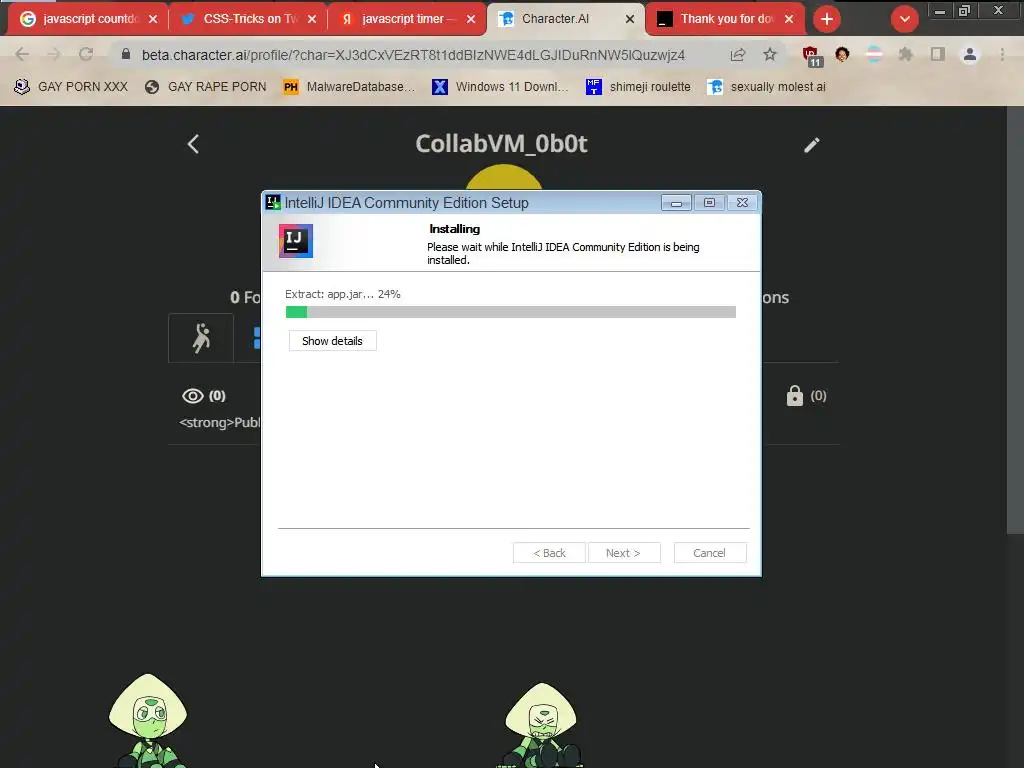Minimize the IntelliJ setup dialog
The height and width of the screenshot is (768, 1024).
[x=676, y=203]
